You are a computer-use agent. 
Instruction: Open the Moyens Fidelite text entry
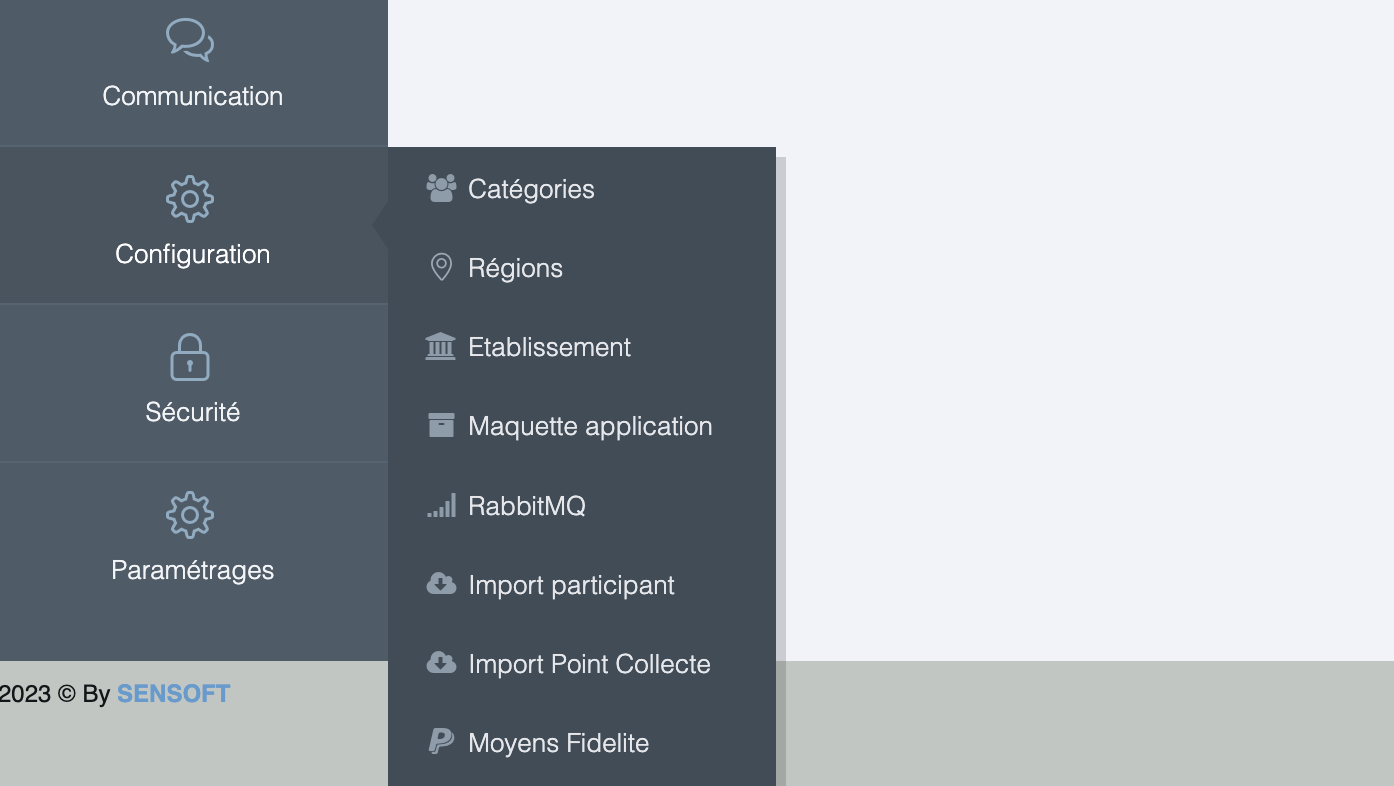558,743
